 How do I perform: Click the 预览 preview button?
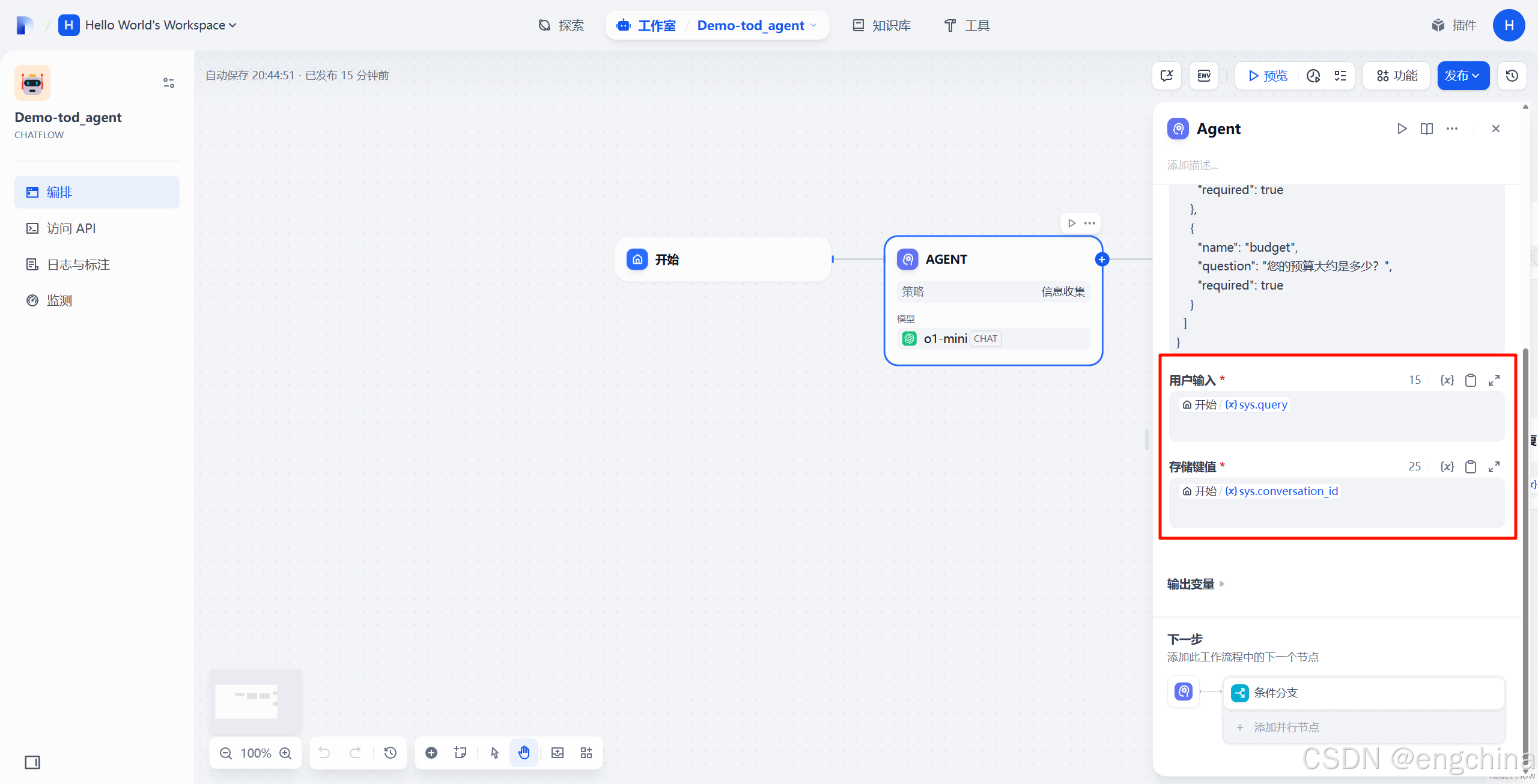[x=1268, y=76]
